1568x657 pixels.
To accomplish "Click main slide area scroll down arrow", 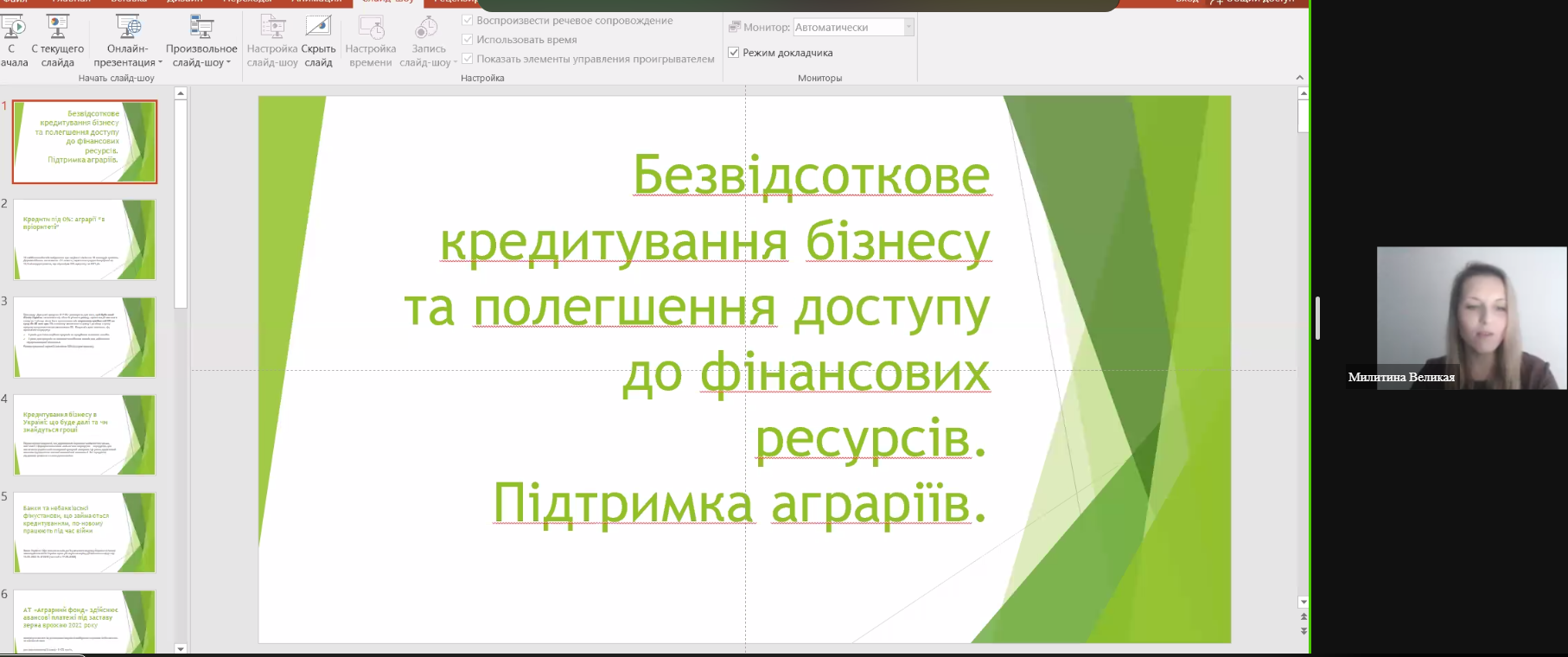I will click(1303, 602).
